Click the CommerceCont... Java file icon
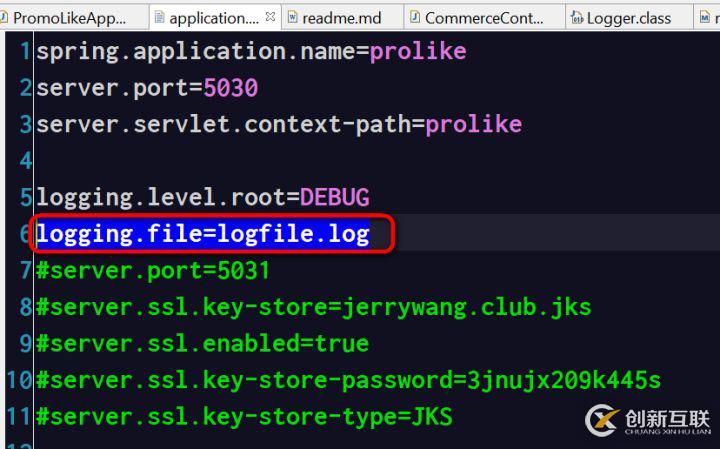Screen dimensions: 720x449 coord(415,17)
